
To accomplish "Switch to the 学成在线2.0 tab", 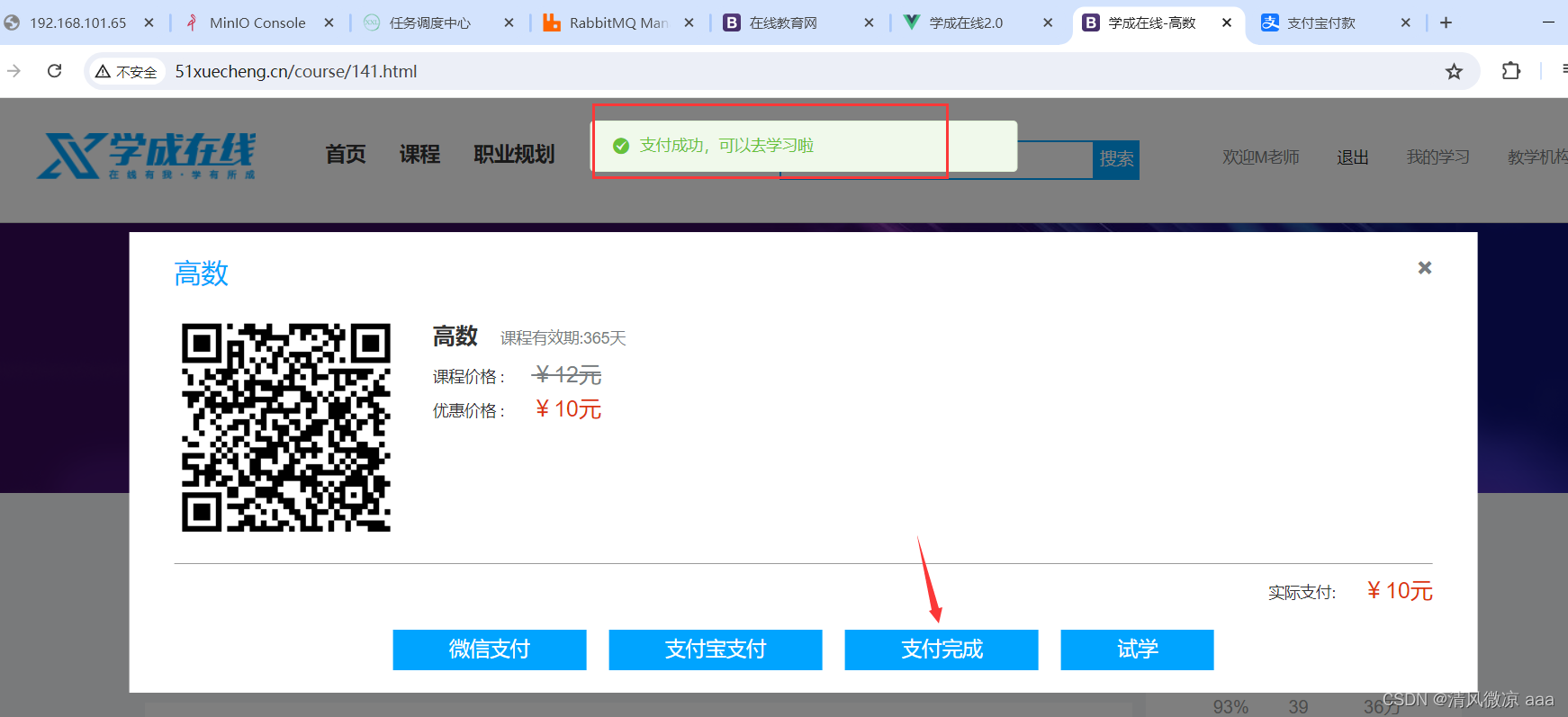I will 966,22.
